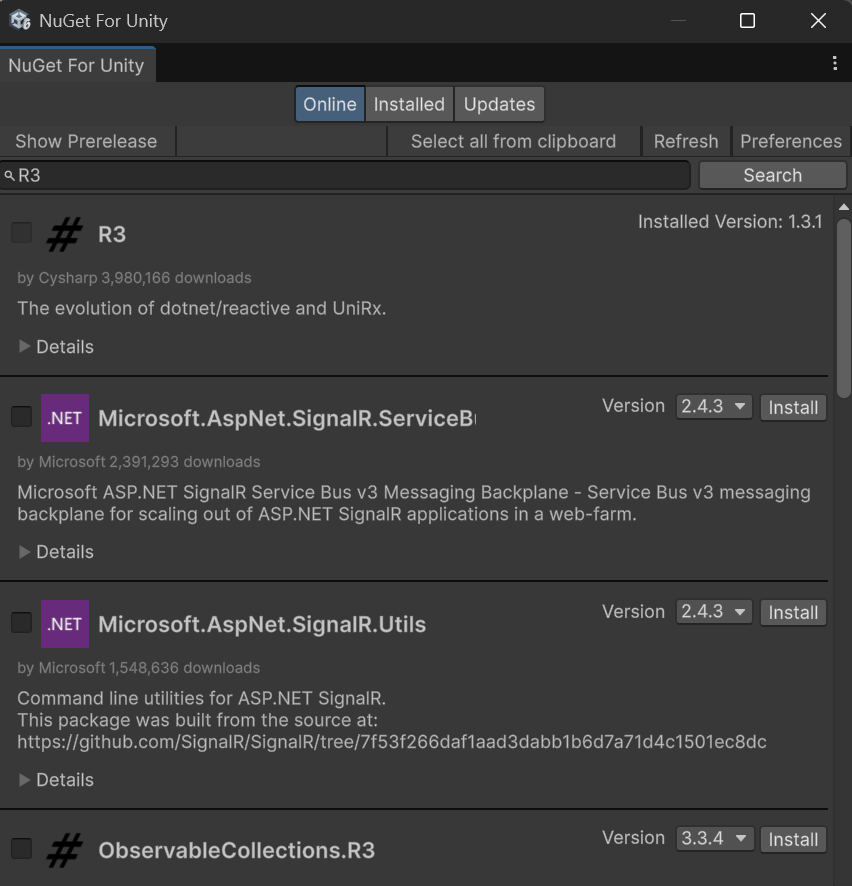Click the Microsoft.AspNet.SignalR.Utils title
This screenshot has height=886, width=852.
(x=262, y=624)
